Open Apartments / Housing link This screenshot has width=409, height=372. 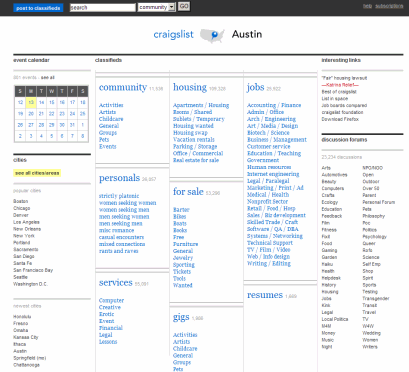(x=201, y=105)
